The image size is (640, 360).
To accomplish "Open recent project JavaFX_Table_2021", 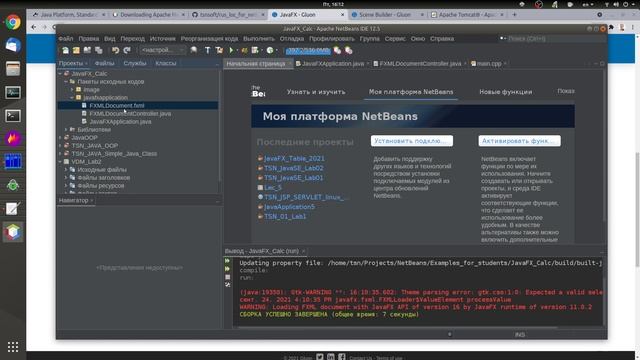I will pos(294,158).
